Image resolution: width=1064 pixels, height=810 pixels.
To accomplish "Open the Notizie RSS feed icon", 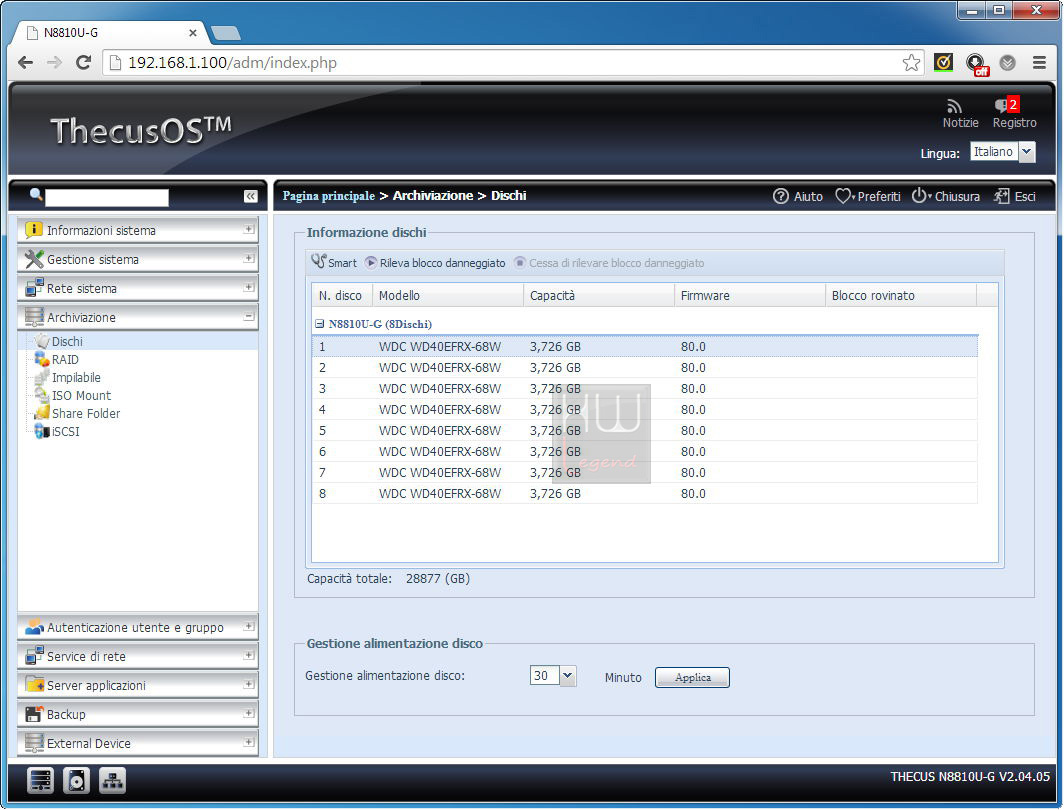I will 954,107.
